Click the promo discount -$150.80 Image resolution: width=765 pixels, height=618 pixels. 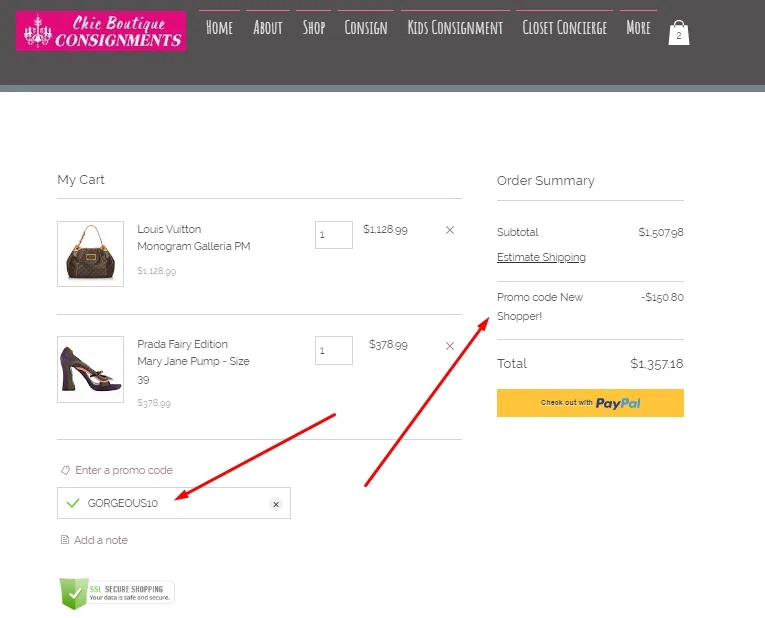[x=662, y=297]
